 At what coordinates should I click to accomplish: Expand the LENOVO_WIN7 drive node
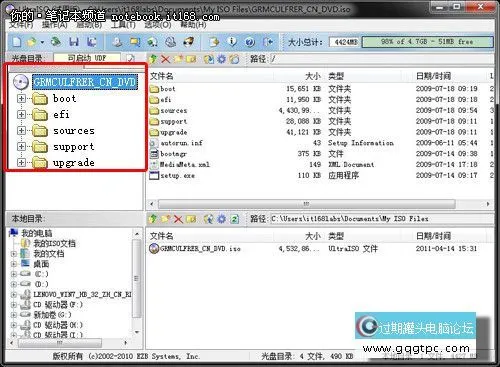[14, 295]
